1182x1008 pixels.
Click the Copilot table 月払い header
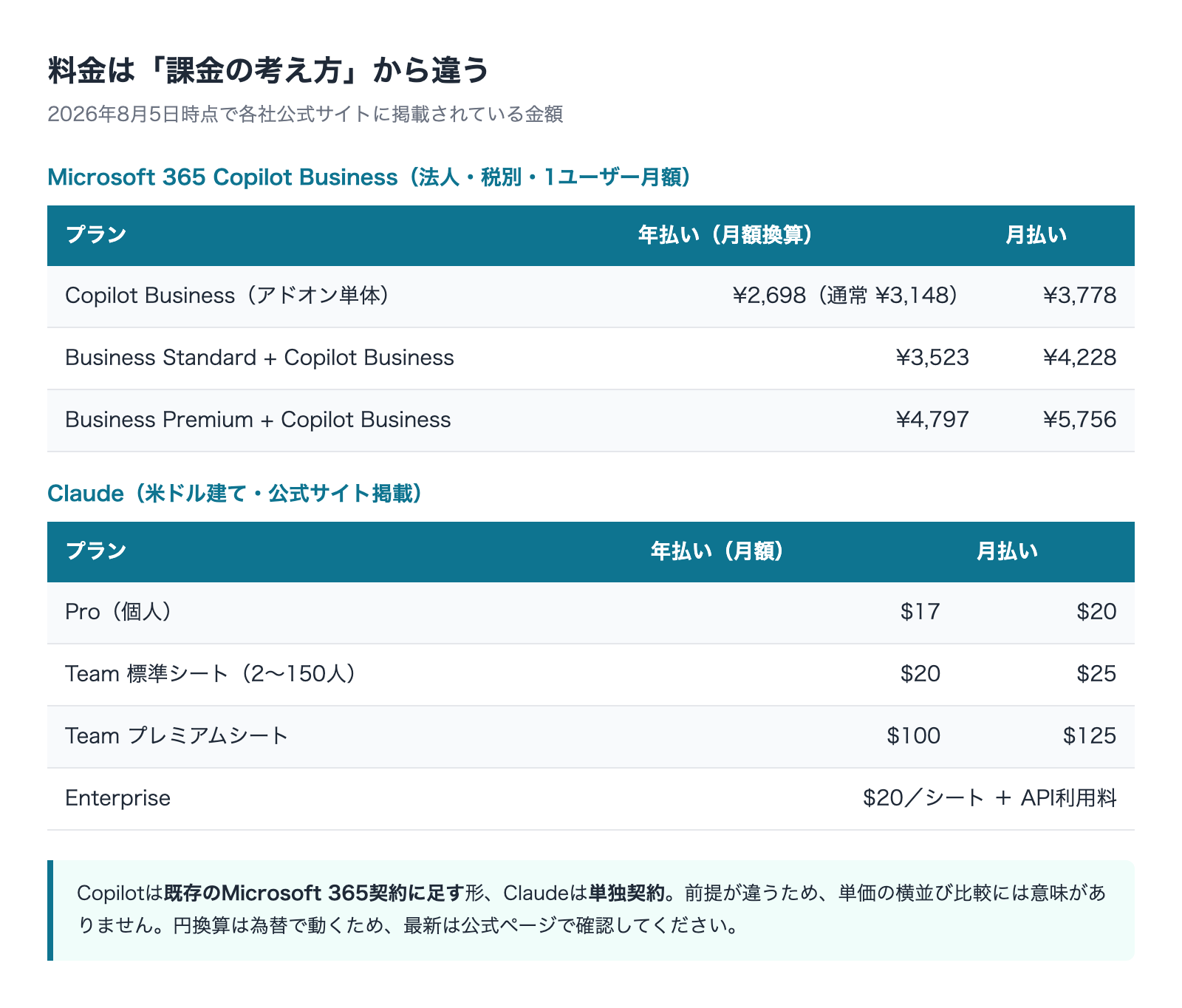[x=1036, y=235]
